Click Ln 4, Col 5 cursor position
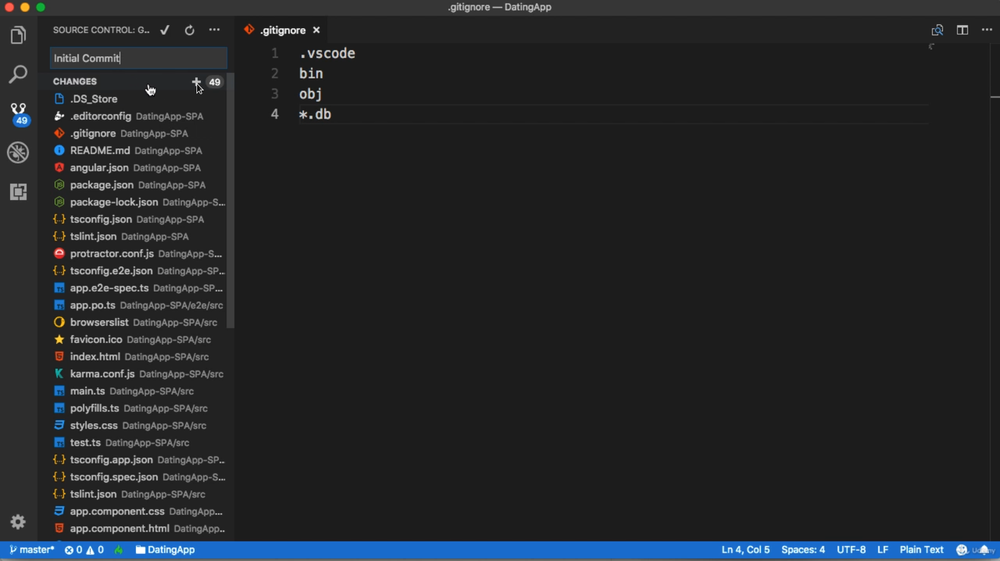This screenshot has width=1000, height=561. coord(746,550)
